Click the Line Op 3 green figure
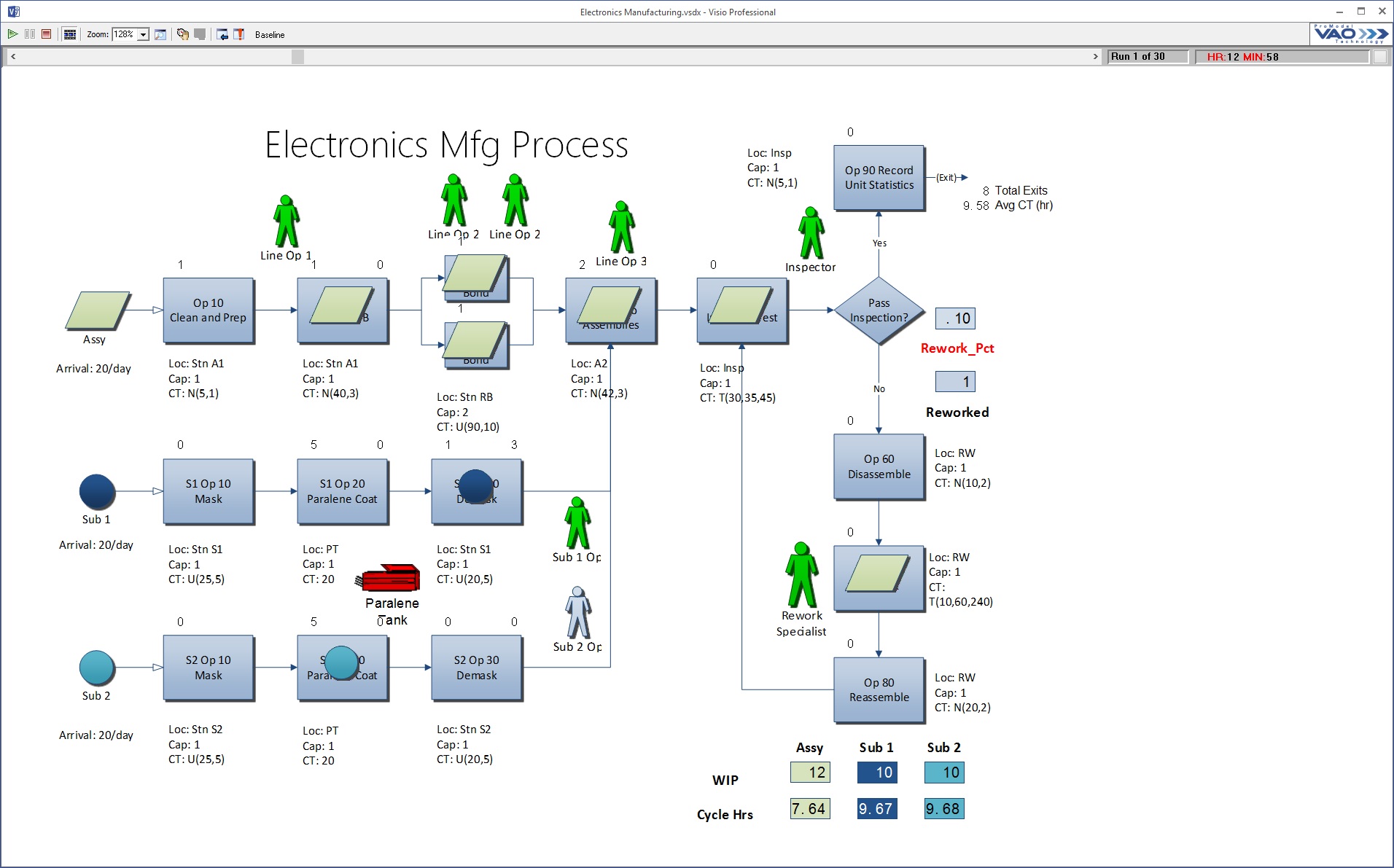Image resolution: width=1394 pixels, height=868 pixels. 621,227
